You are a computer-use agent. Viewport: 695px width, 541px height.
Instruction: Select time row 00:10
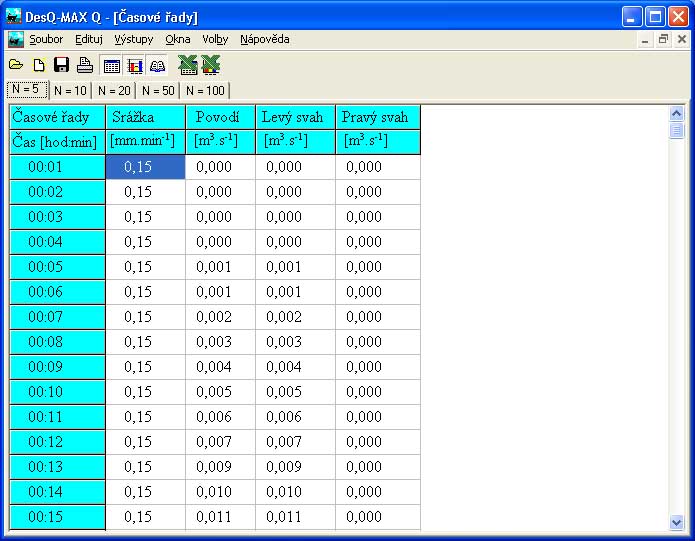(57, 392)
